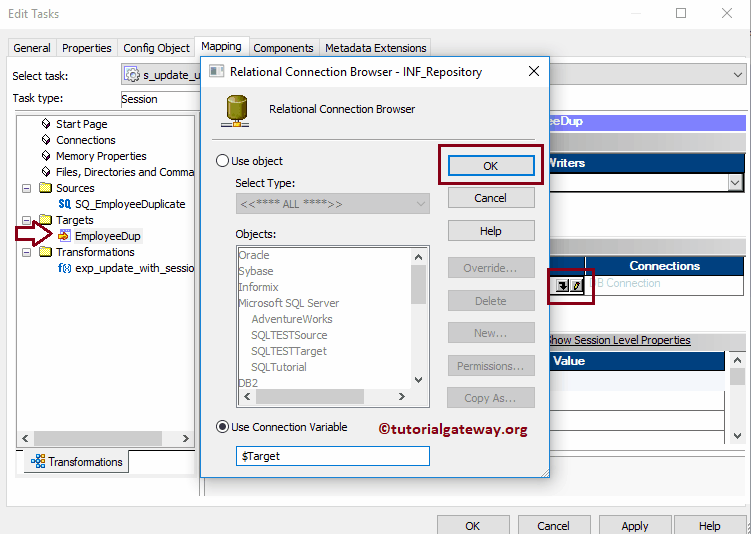Screen dimensions: 751x534
Task: Select the Use object radio button
Action: [222, 160]
